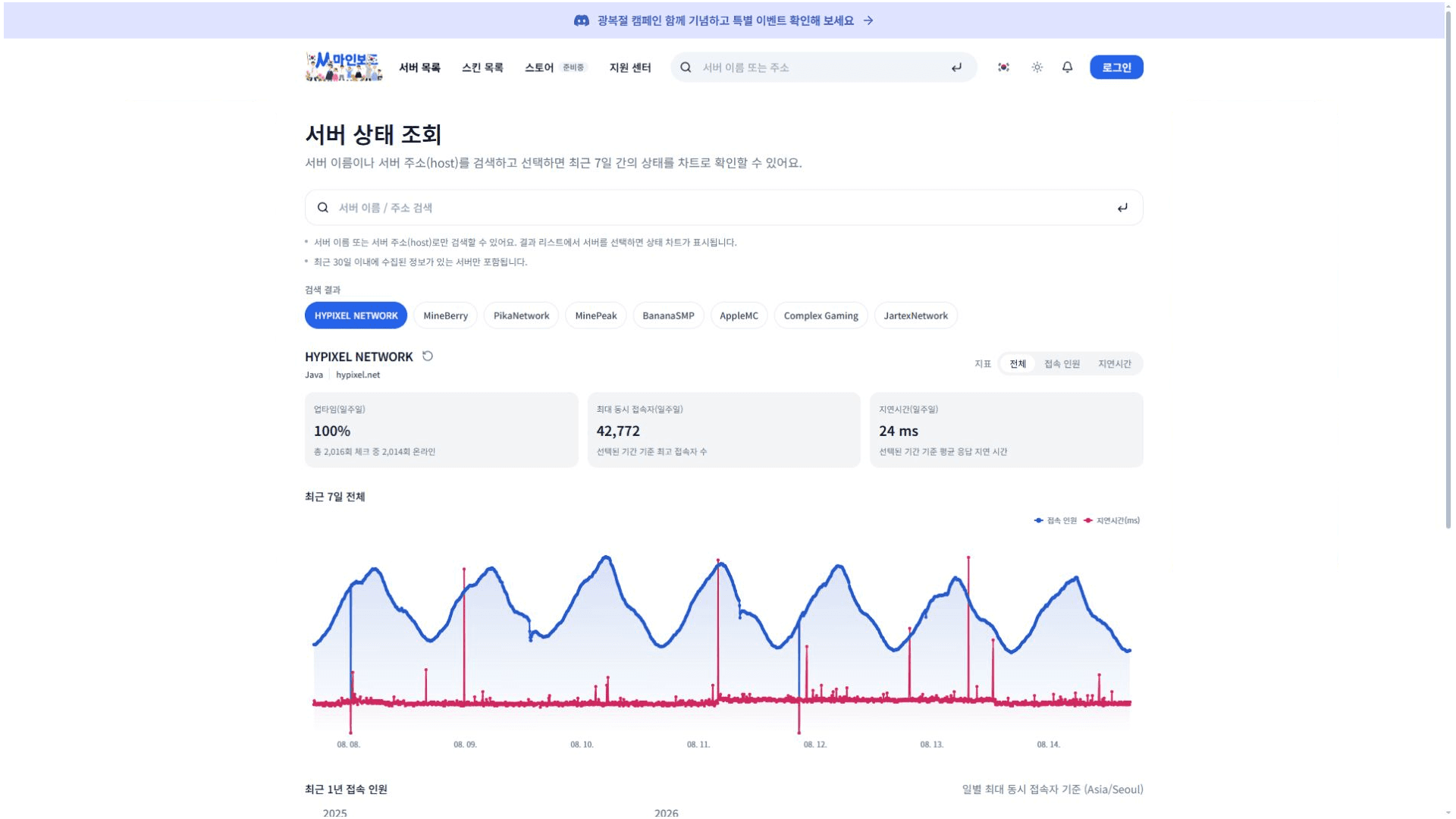1456x819 pixels.
Task: Click the 로그인 button
Action: 1116,67
